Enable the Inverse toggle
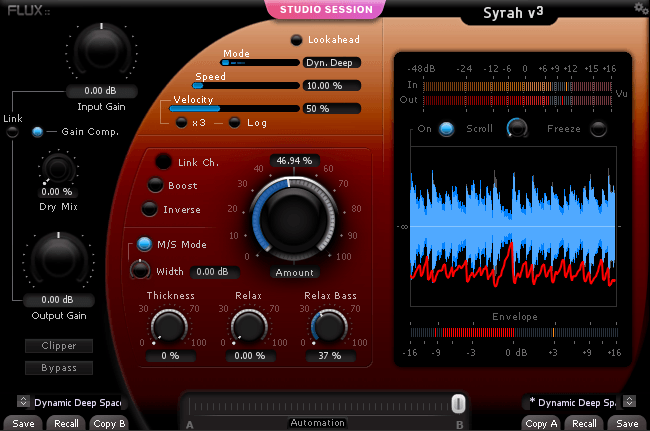 149,209
